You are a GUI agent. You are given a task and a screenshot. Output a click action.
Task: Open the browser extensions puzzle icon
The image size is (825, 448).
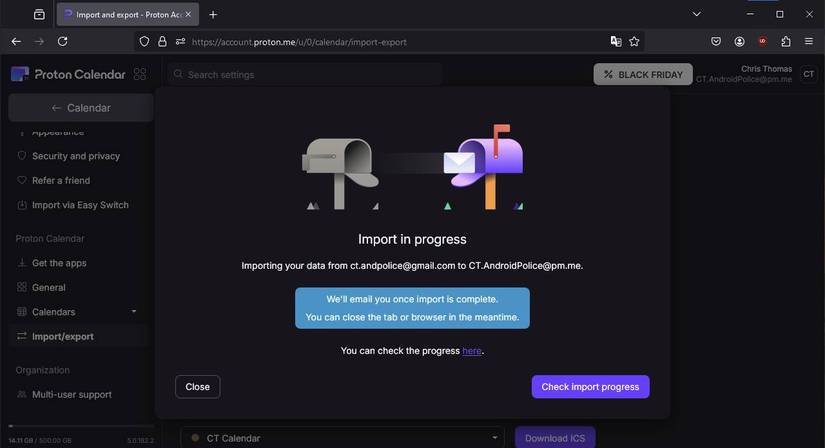(785, 41)
